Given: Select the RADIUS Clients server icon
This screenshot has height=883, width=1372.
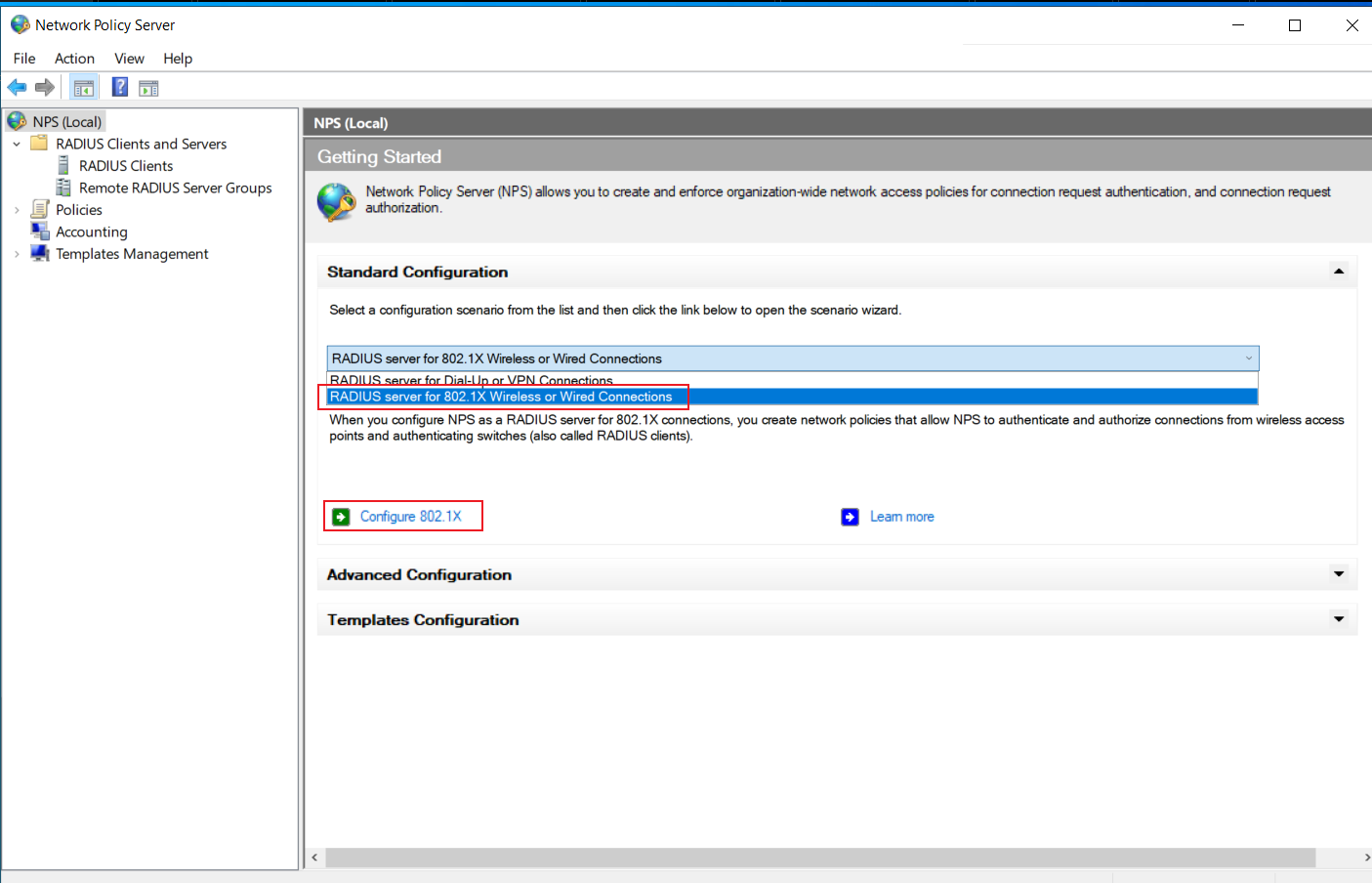Looking at the screenshot, I should [63, 166].
